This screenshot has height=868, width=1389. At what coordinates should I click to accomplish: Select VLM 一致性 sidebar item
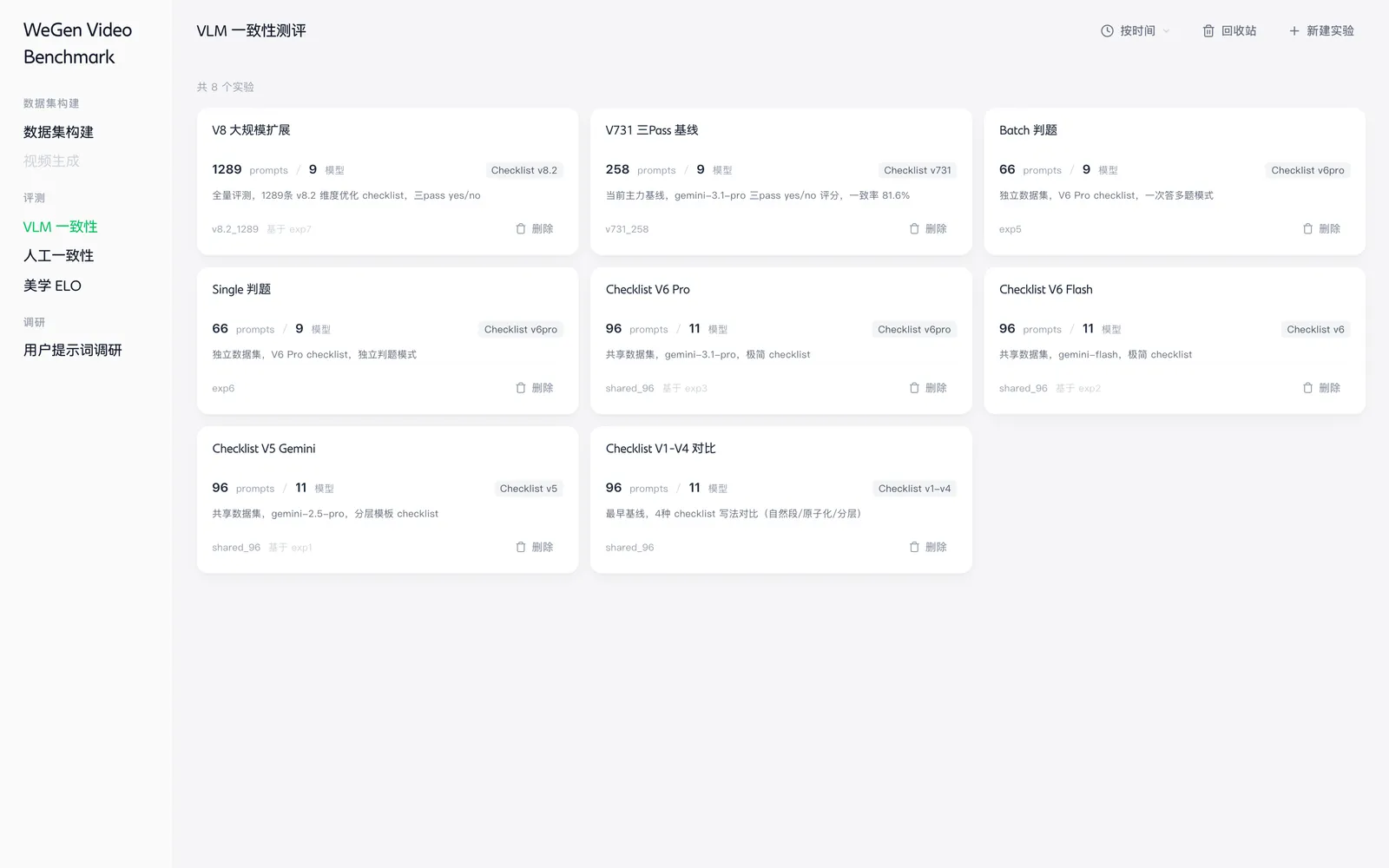pos(60,227)
